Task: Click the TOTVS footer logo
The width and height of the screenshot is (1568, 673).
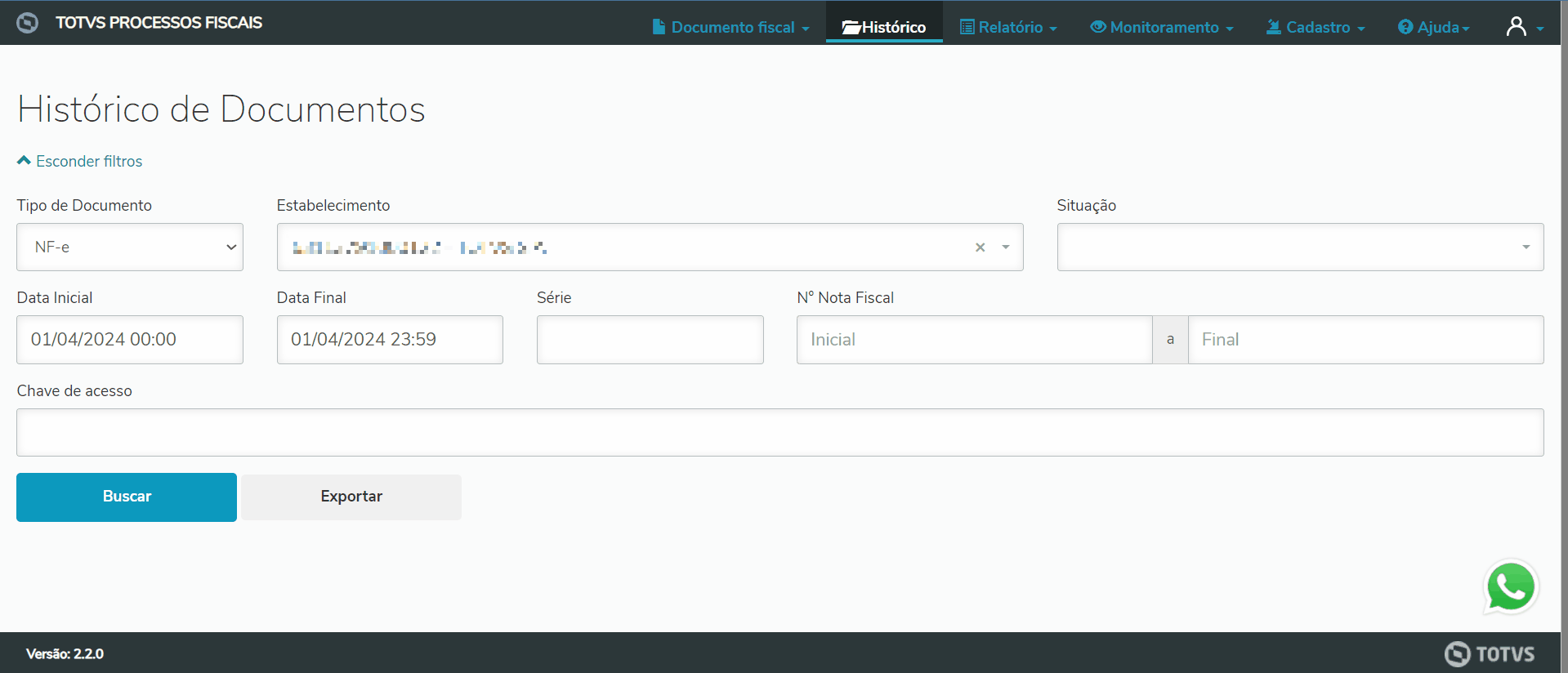Action: 1490,653
